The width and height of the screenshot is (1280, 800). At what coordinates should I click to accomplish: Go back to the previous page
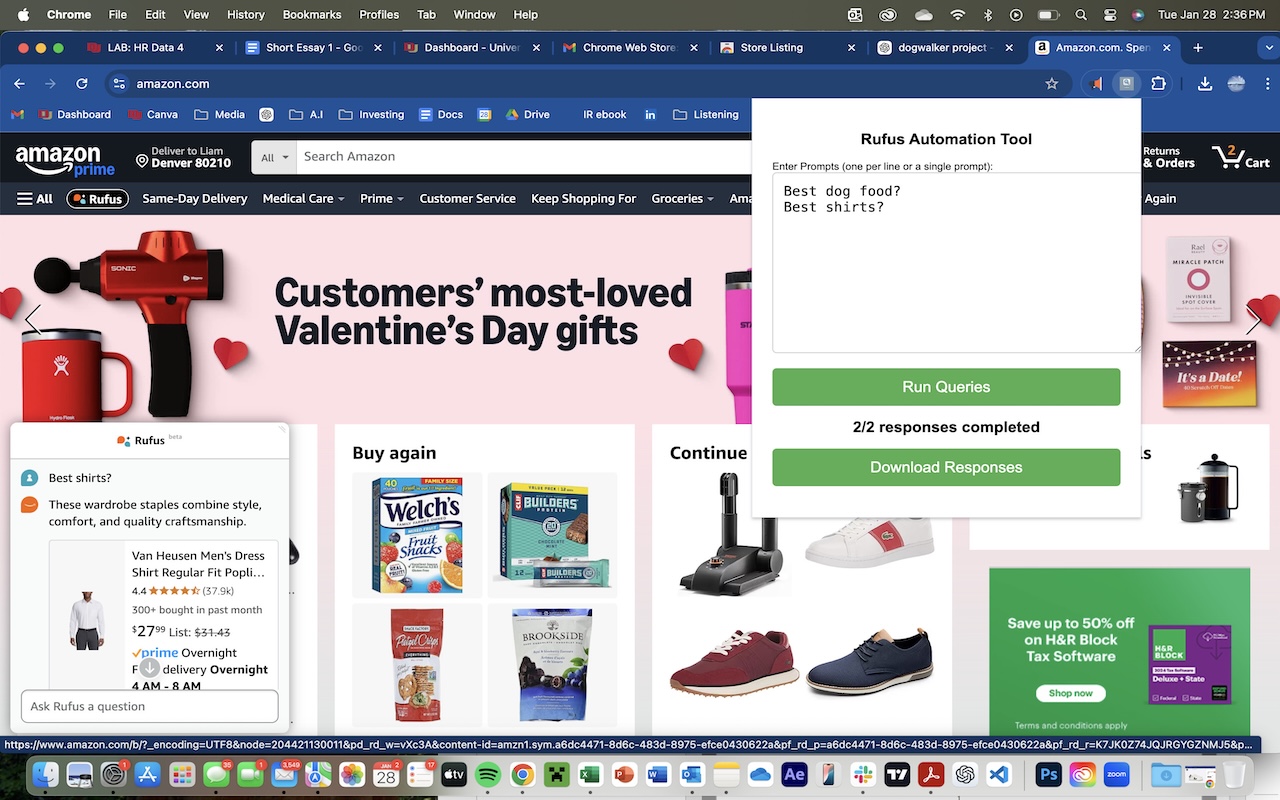click(19, 84)
